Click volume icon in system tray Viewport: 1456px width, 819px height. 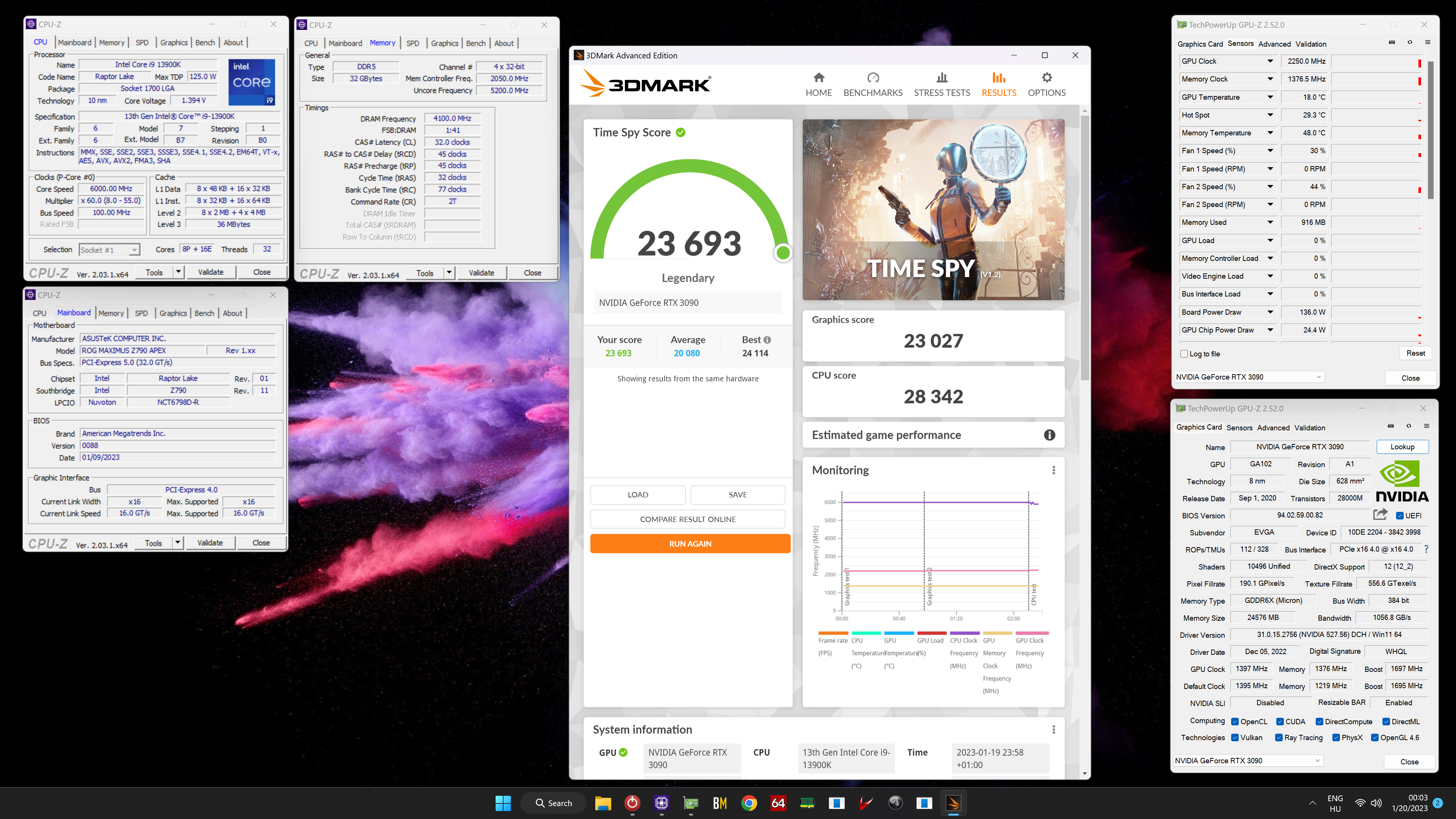click(x=1376, y=803)
